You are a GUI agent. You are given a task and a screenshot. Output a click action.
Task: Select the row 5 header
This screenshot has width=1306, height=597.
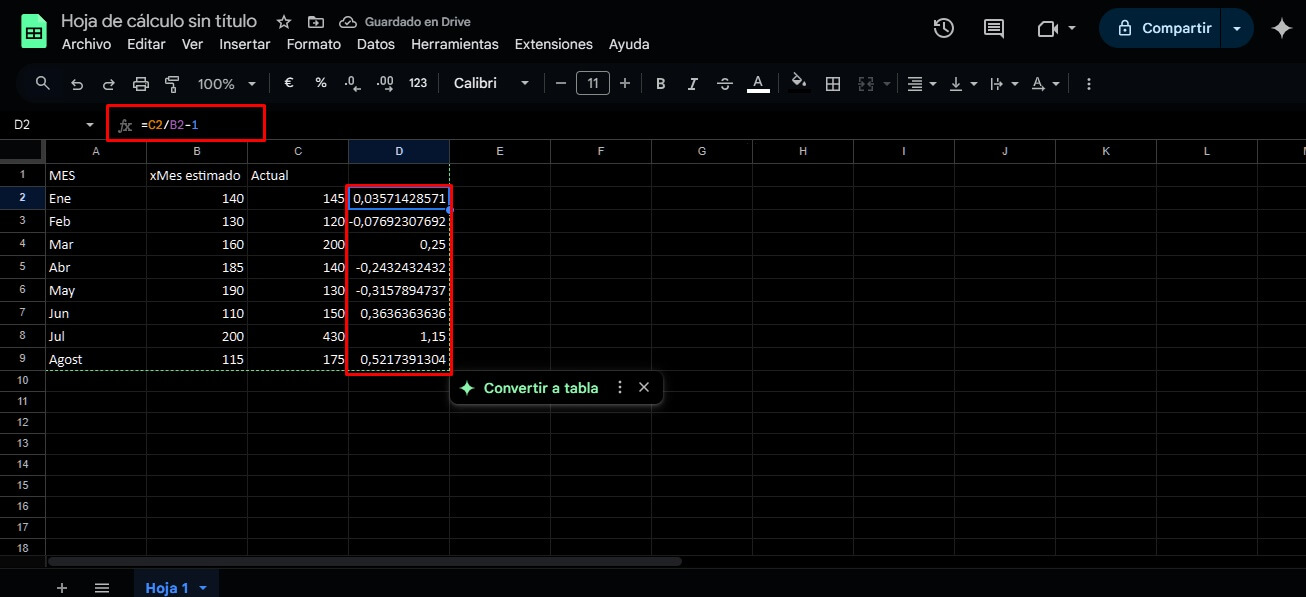[22, 267]
